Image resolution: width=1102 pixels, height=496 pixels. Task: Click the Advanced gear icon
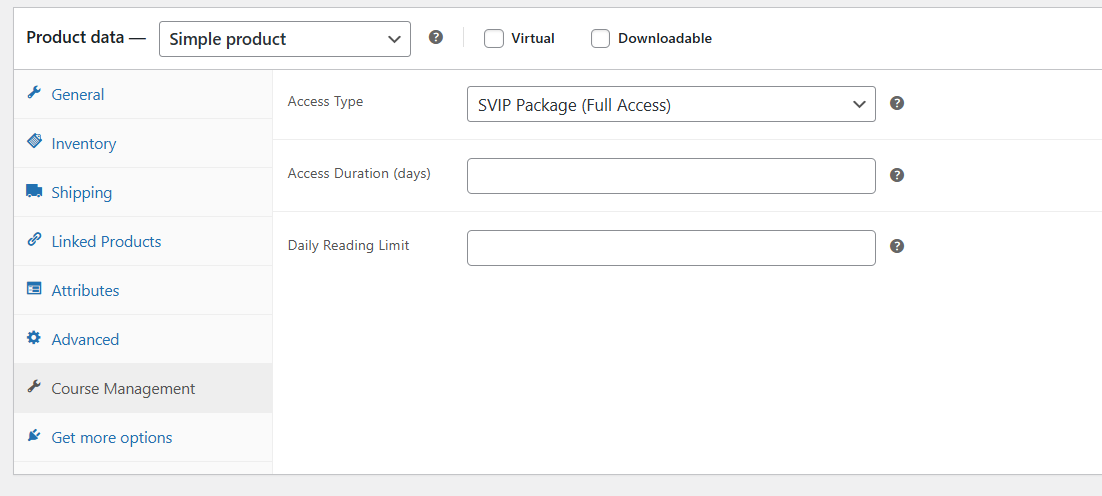34,338
